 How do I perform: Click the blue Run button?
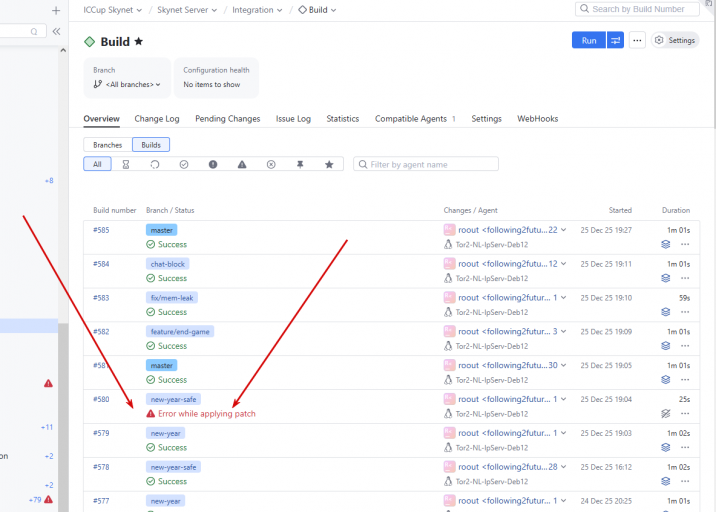(x=589, y=40)
